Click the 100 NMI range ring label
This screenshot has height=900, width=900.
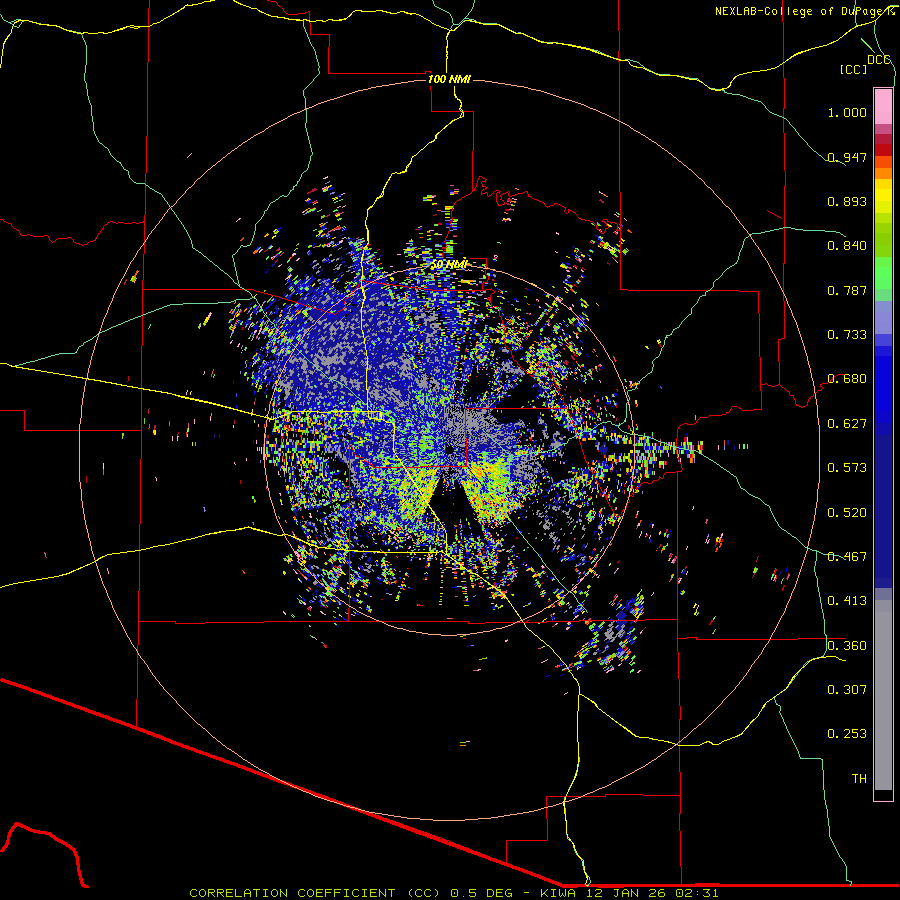449,79
